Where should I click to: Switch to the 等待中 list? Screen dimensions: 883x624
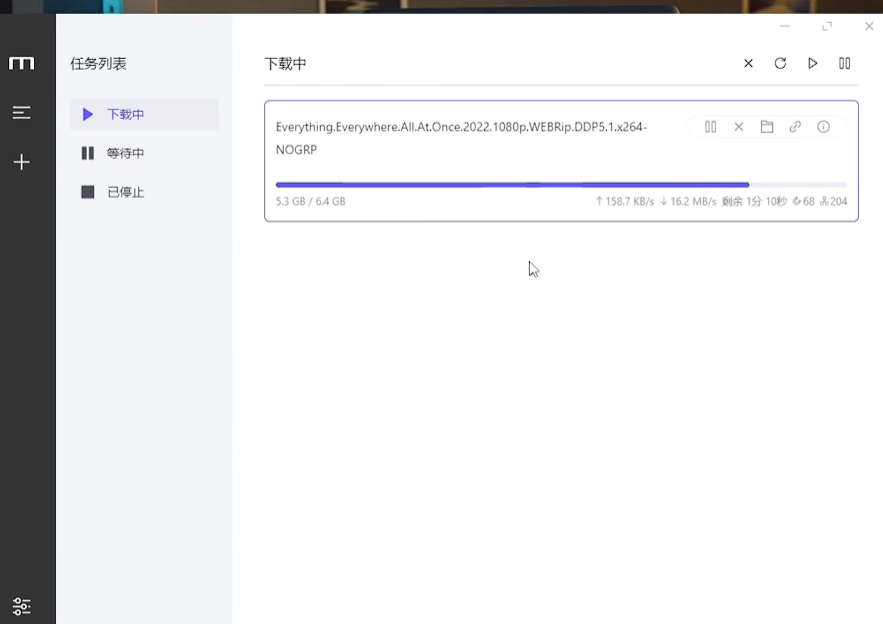point(144,153)
